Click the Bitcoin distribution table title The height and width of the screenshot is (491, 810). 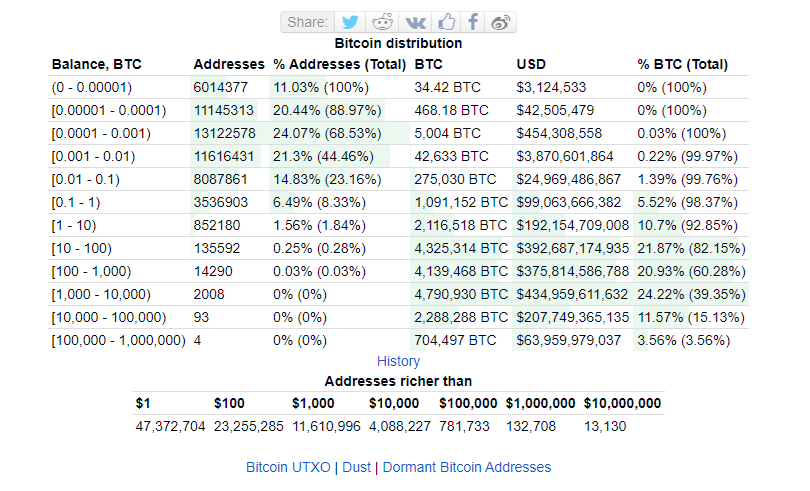[x=398, y=43]
